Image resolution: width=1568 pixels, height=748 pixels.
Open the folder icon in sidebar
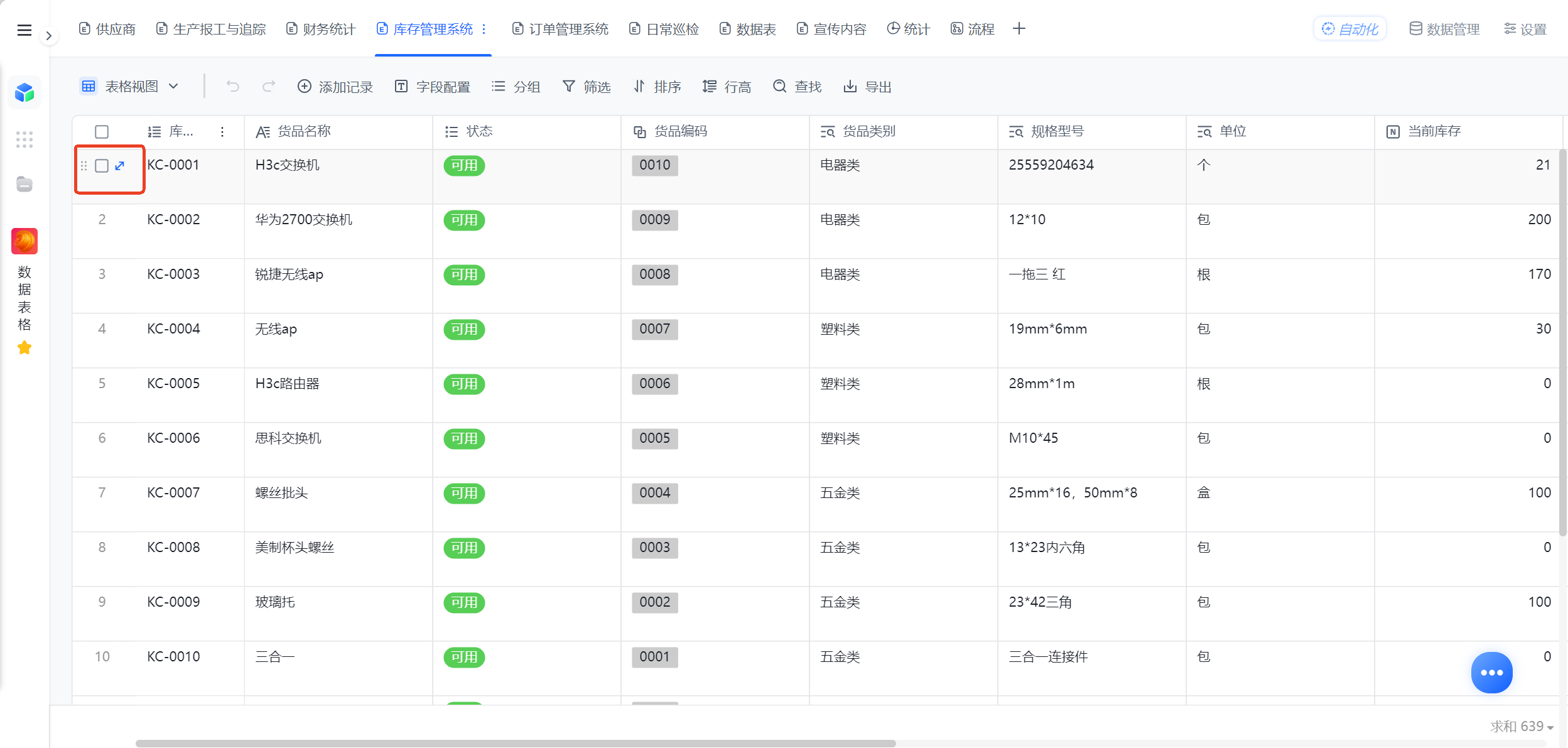pyautogui.click(x=24, y=184)
